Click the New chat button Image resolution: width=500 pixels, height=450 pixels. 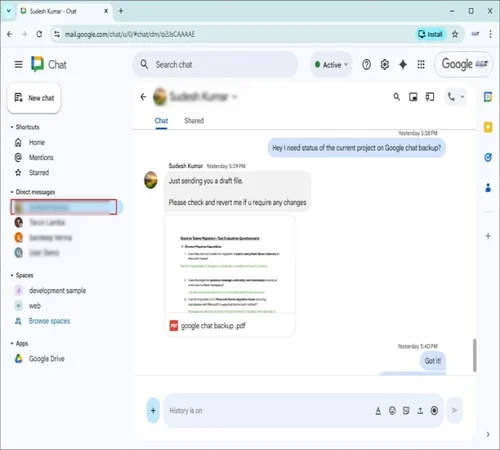34,98
